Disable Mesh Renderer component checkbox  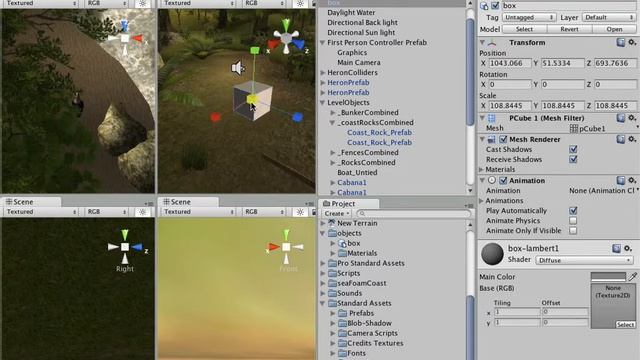[x=503, y=140]
